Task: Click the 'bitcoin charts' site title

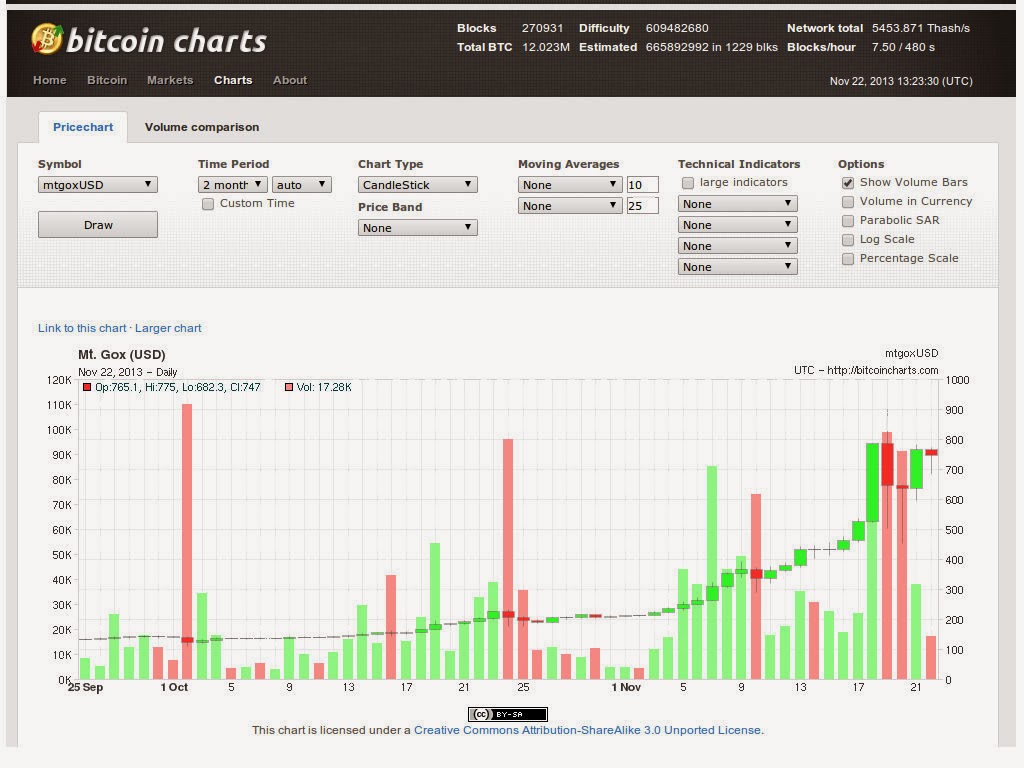Action: [x=167, y=40]
